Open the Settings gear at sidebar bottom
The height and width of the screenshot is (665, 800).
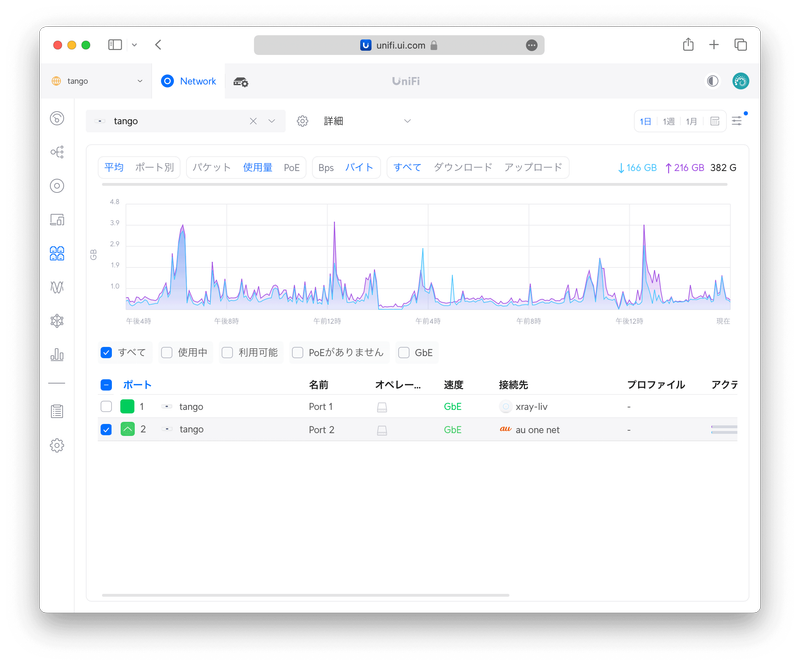[57, 445]
